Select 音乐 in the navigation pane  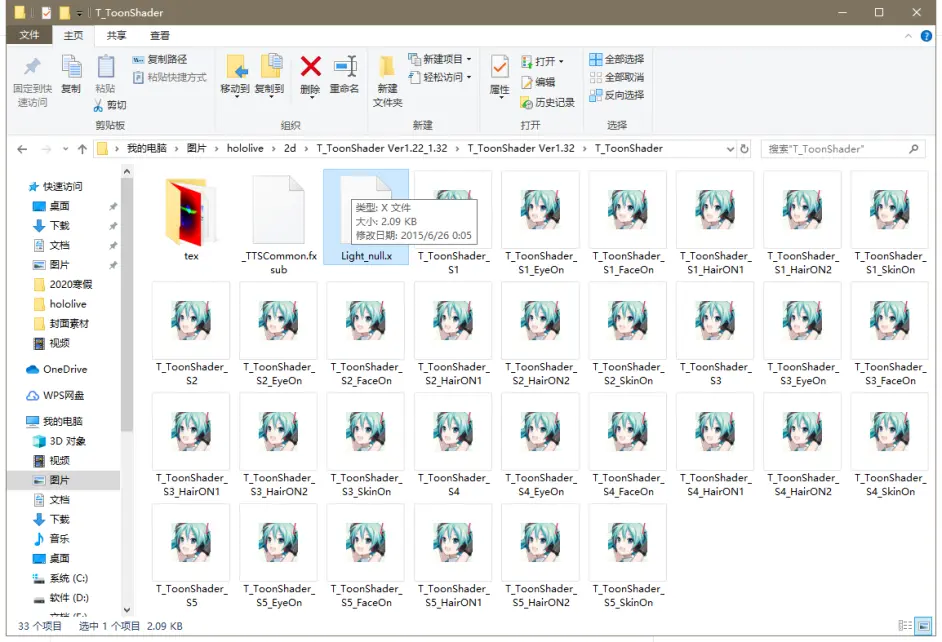coord(52,539)
